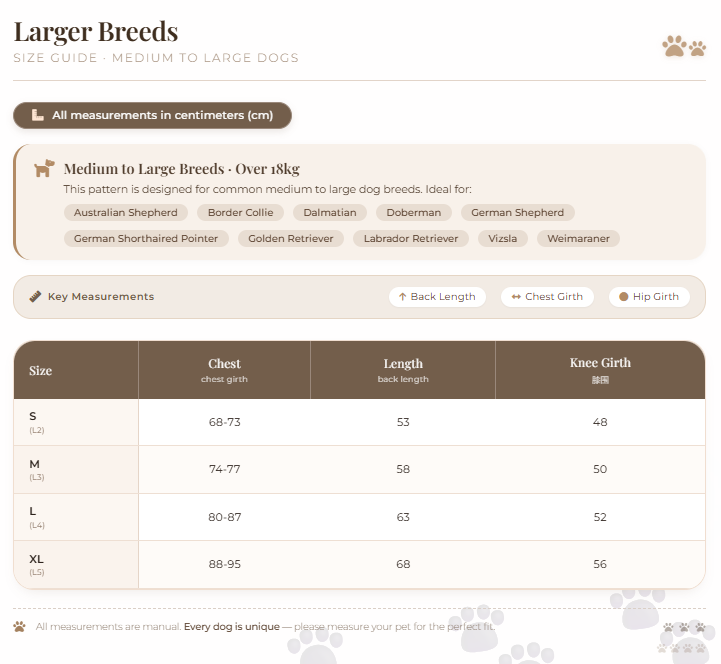This screenshot has width=721, height=664.
Task: Click the dog icon beside Medium to Large Breeds
Action: tap(44, 168)
